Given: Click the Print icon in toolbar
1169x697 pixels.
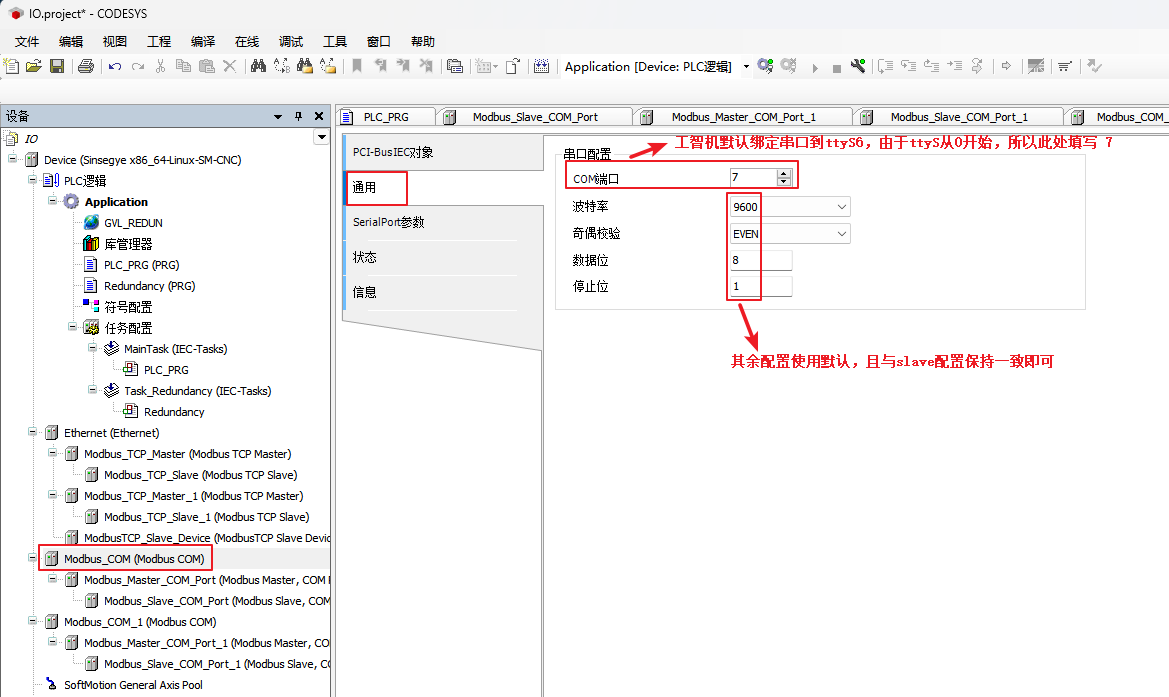Looking at the screenshot, I should point(86,66).
